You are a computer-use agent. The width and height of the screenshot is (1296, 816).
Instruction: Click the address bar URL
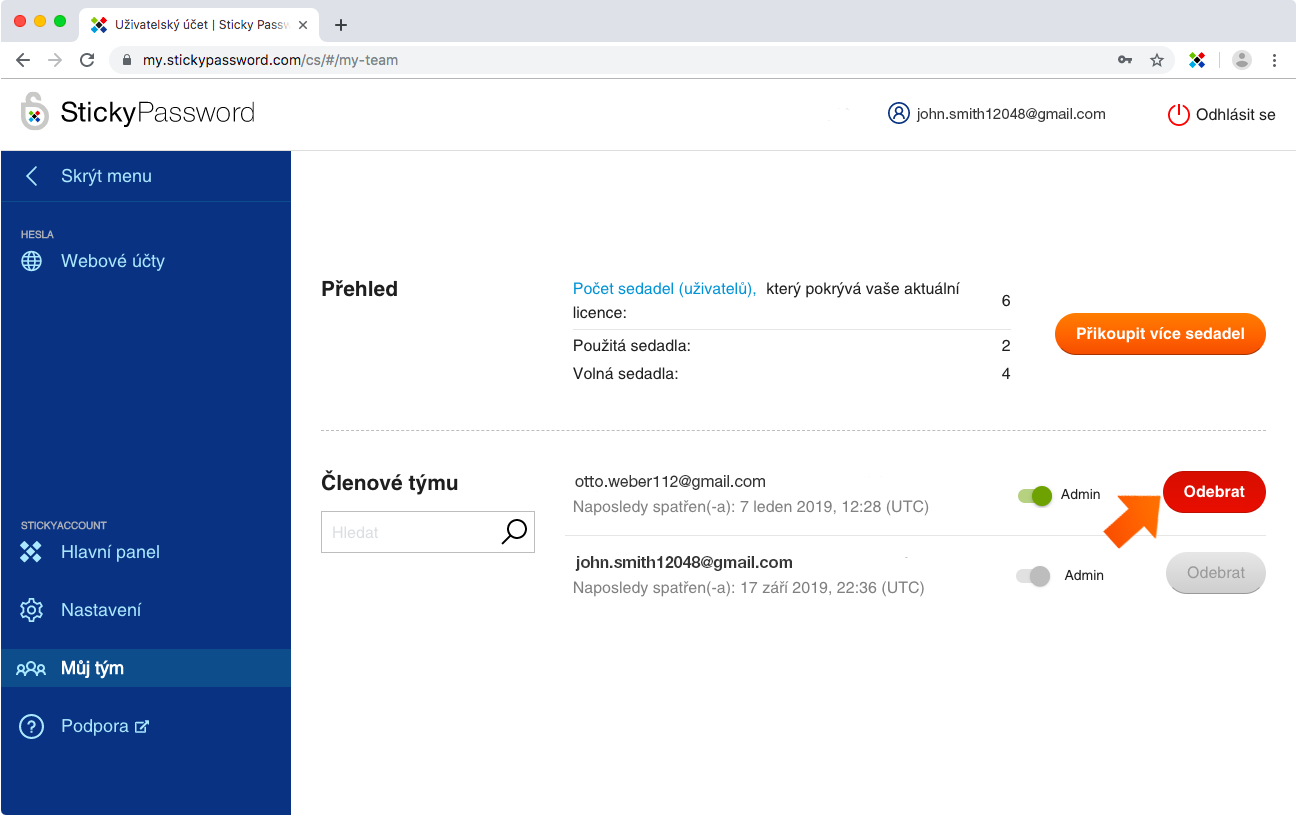[270, 60]
